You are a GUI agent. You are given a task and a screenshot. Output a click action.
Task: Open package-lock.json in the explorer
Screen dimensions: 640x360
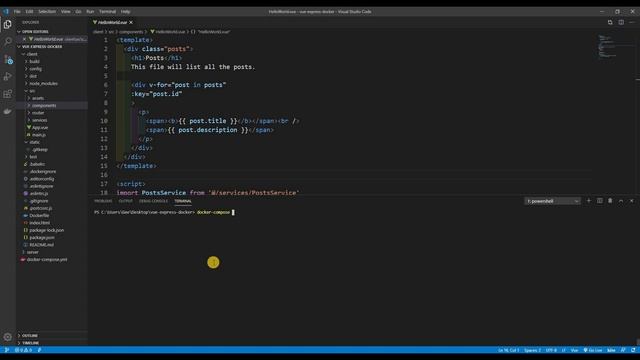click(46, 230)
